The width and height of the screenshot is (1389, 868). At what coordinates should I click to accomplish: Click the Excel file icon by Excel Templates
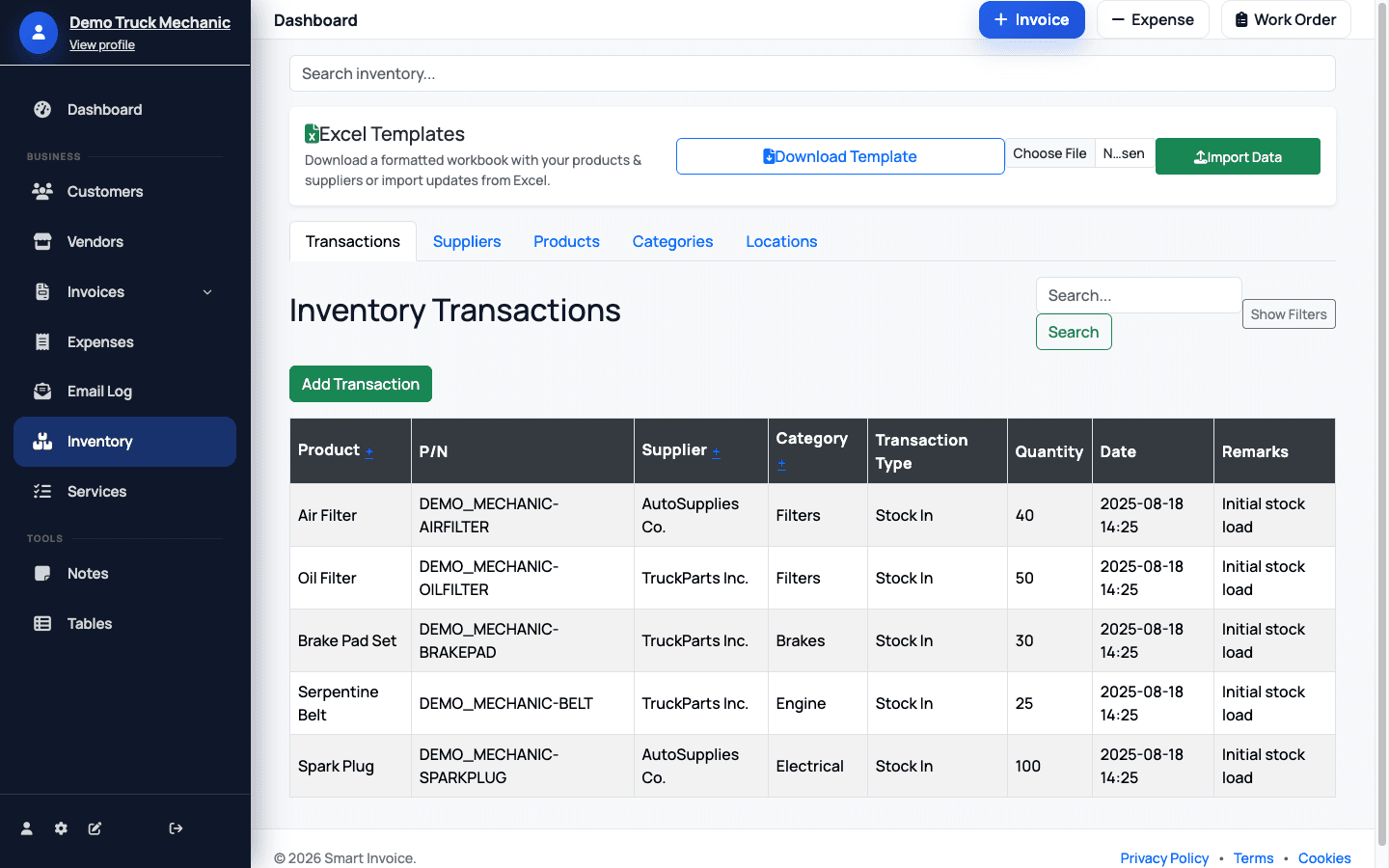point(312,134)
